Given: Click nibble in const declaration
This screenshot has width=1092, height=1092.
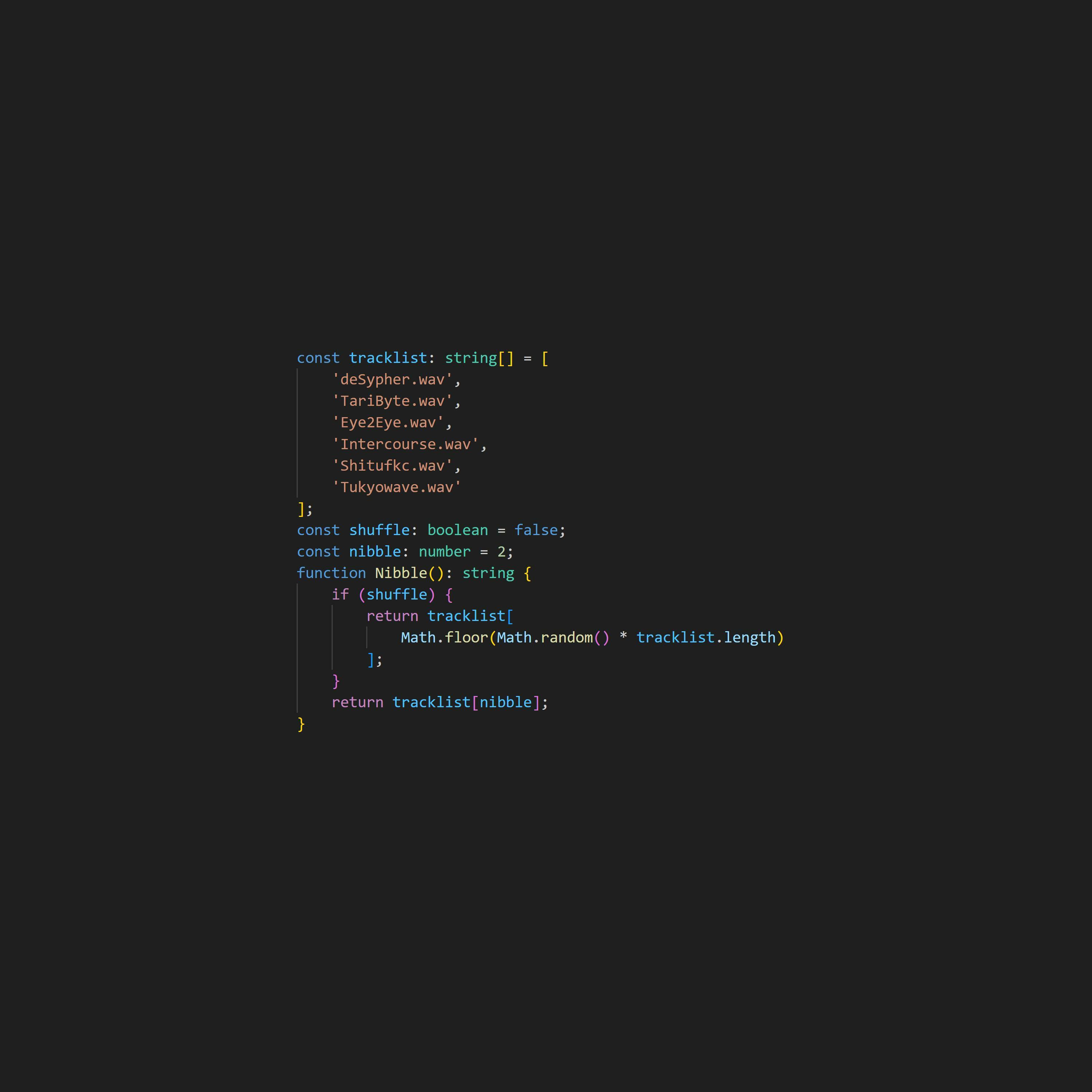Looking at the screenshot, I should pos(375,552).
